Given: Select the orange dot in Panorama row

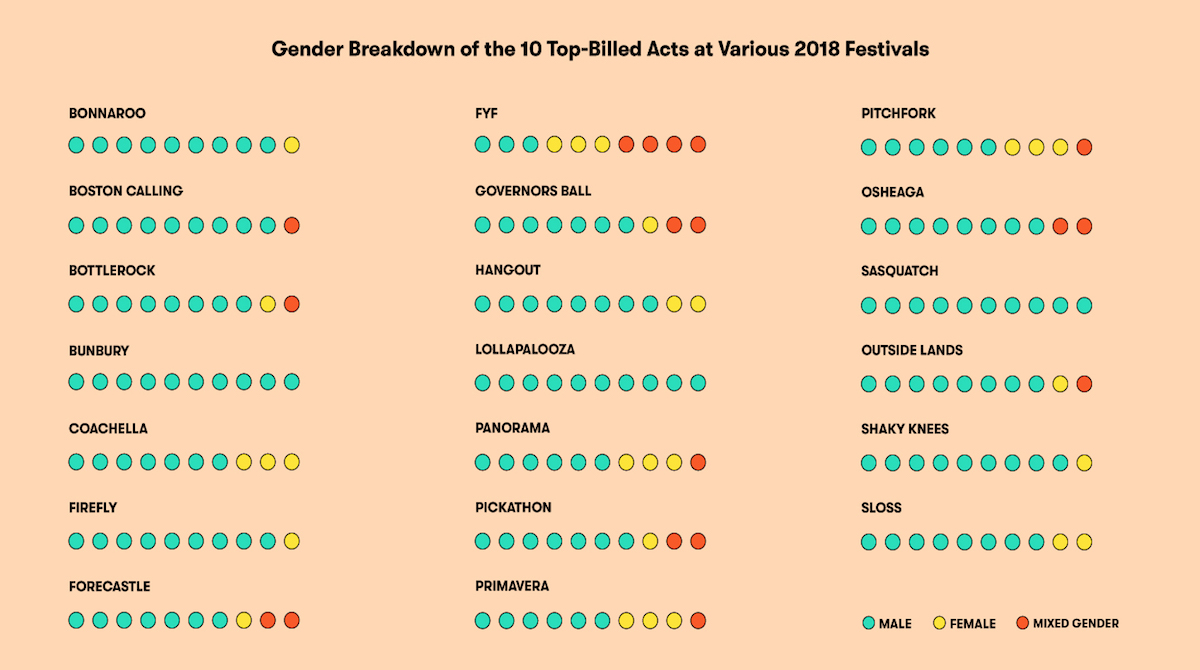Looking at the screenshot, I should click(698, 462).
